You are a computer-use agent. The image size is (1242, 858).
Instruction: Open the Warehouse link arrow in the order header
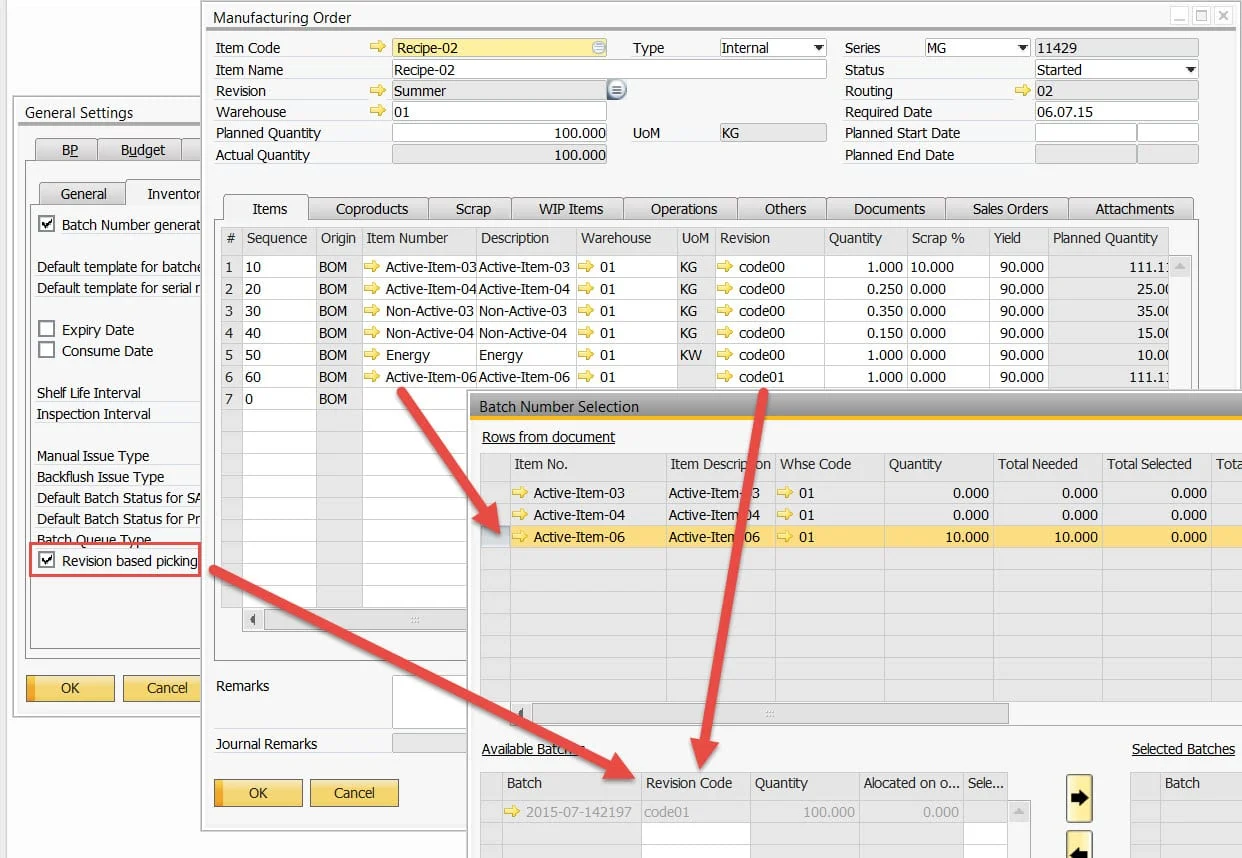tap(377, 112)
